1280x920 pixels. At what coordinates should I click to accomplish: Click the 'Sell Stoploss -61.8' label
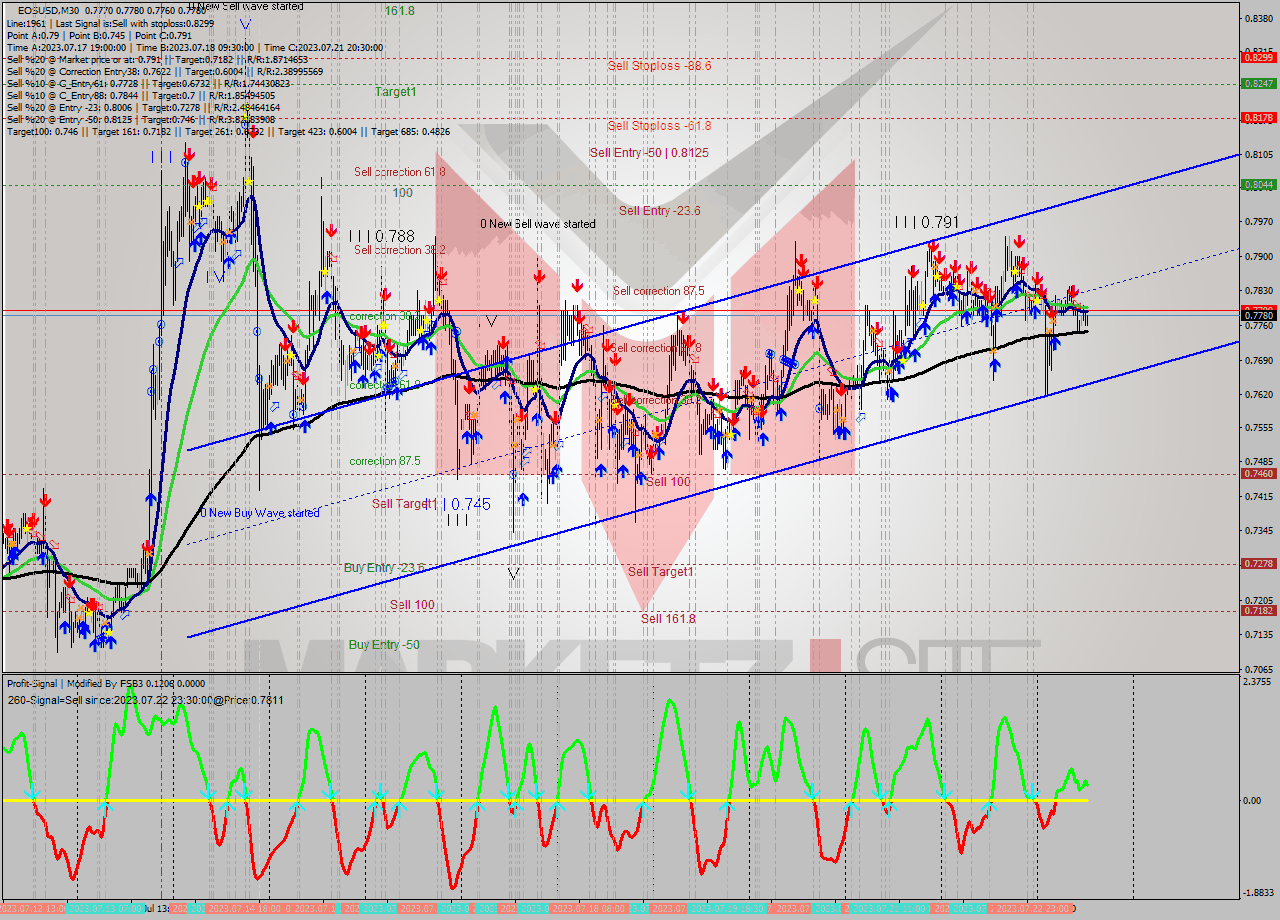659,125
